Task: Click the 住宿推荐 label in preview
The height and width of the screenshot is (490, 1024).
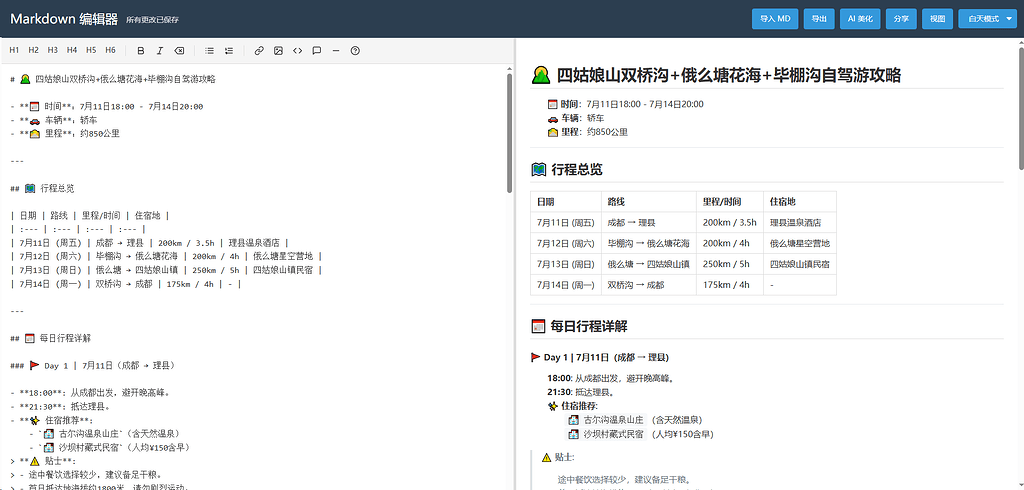Action: (x=579, y=406)
